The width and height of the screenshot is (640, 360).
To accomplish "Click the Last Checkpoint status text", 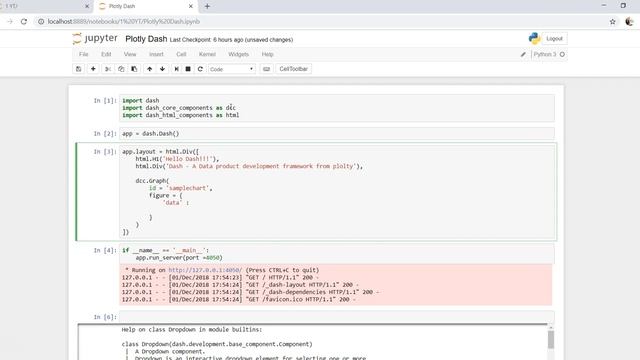I will 231,40.
